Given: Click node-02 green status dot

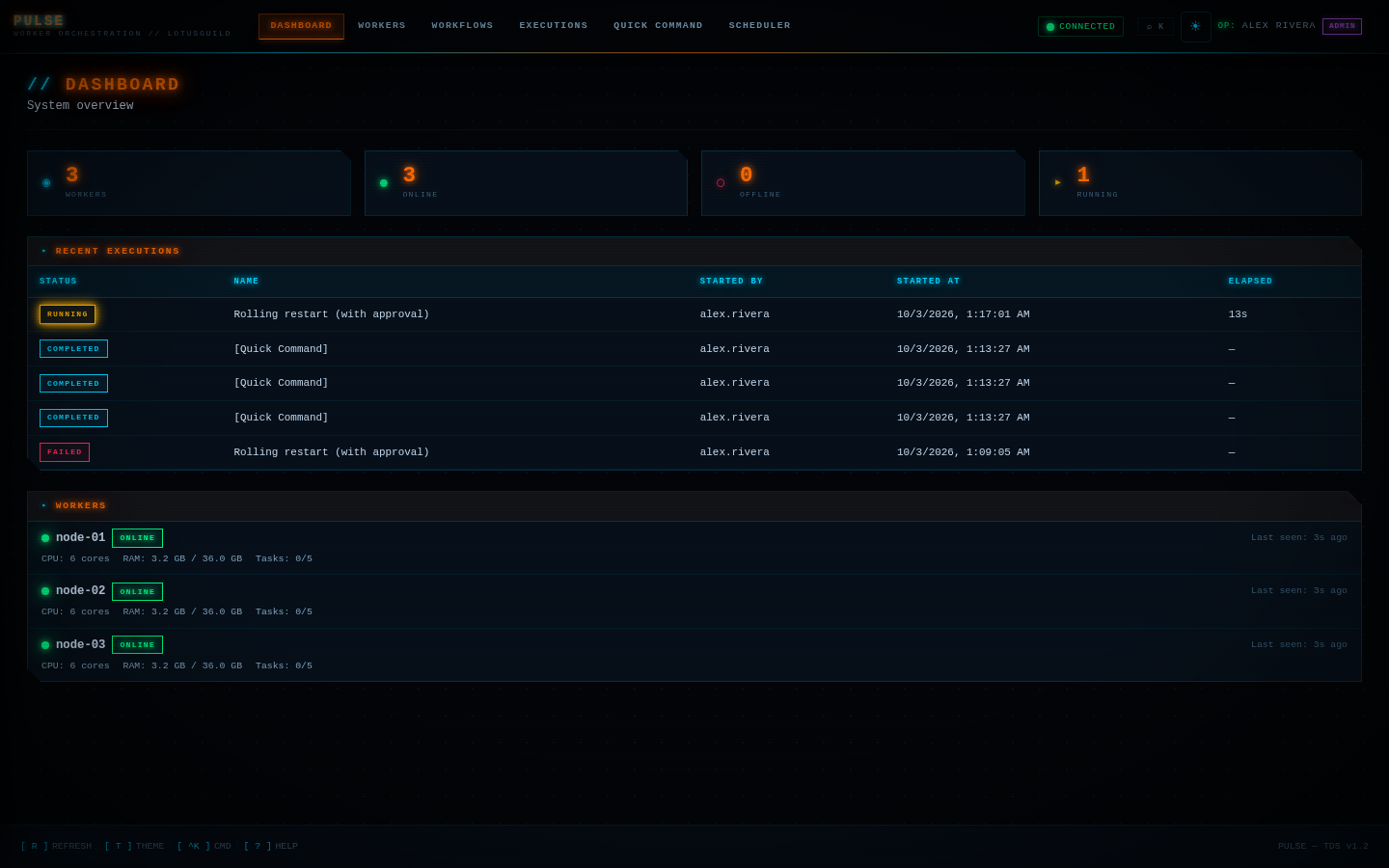Looking at the screenshot, I should 45,591.
